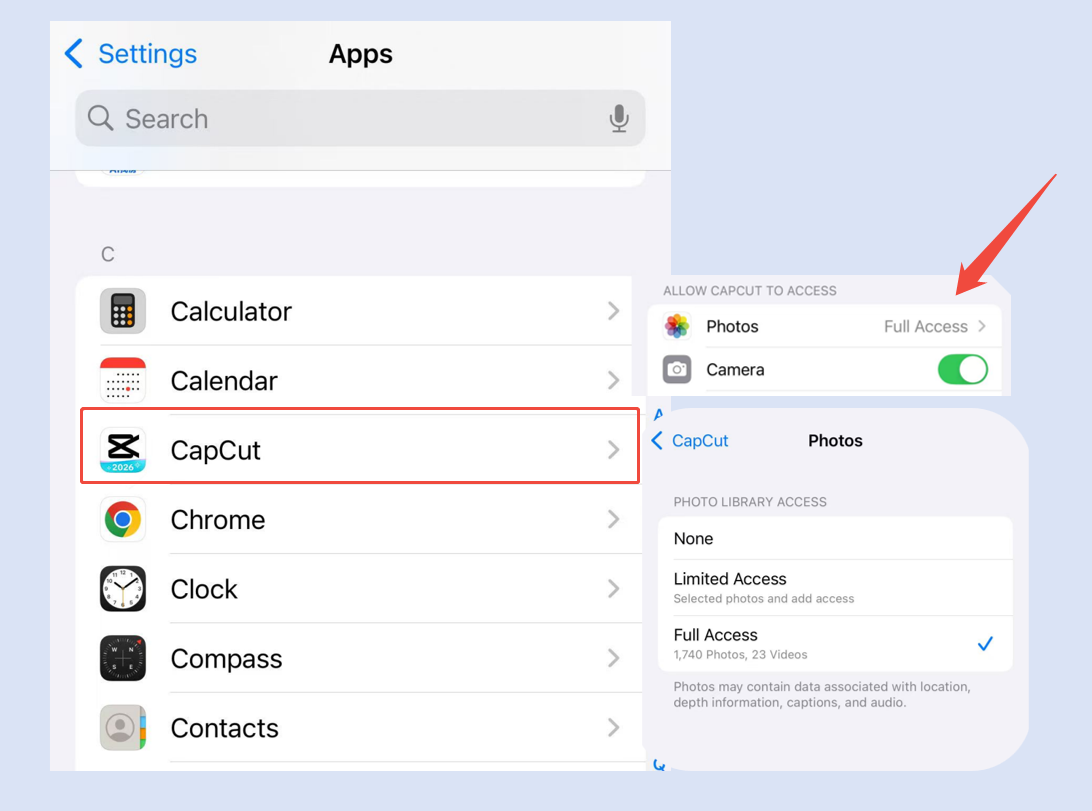
Task: Tap the CapCut app icon
Action: [123, 450]
